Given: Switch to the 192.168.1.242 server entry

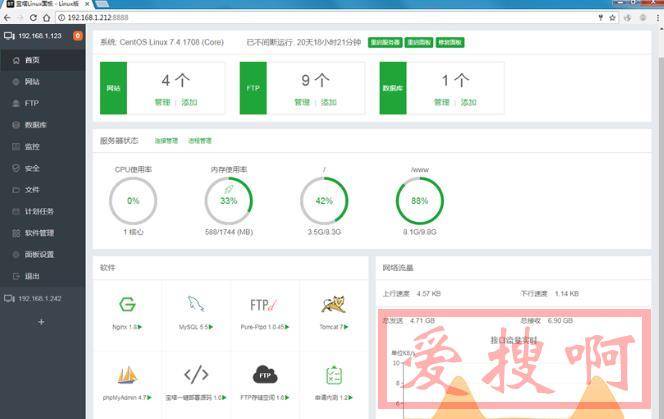Looking at the screenshot, I should (x=41, y=298).
